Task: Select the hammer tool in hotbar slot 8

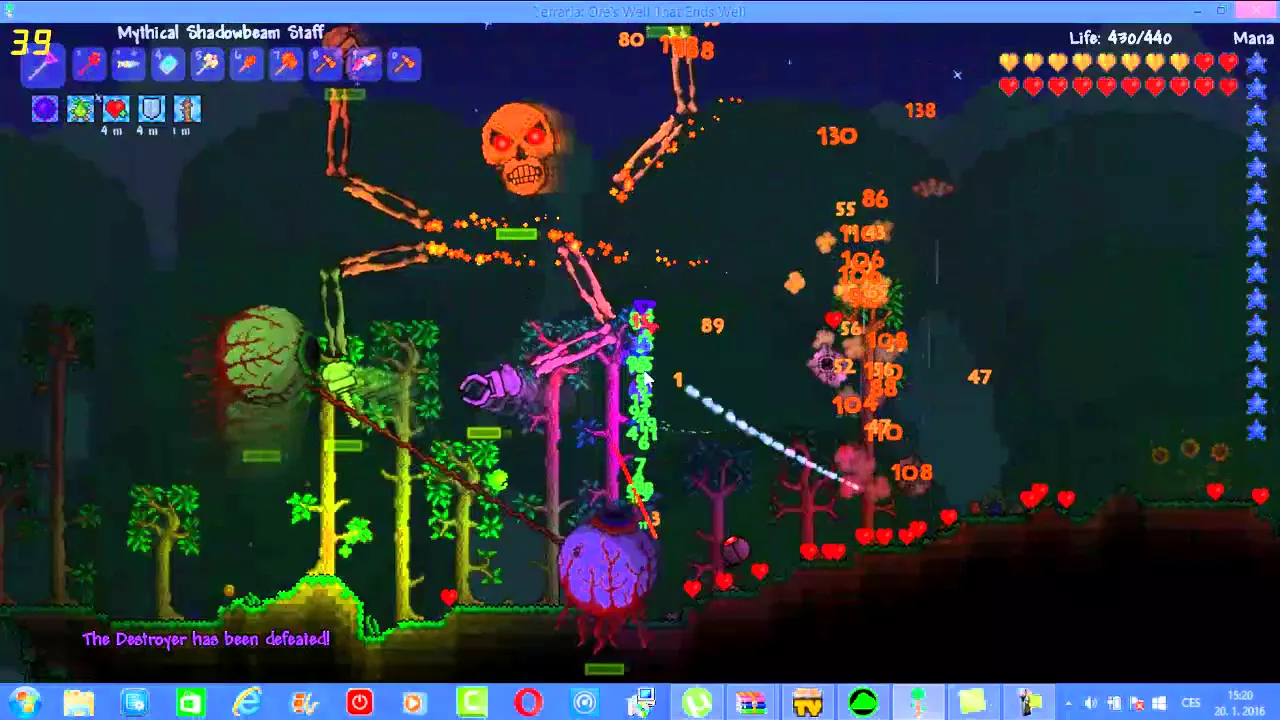Action: [x=325, y=65]
